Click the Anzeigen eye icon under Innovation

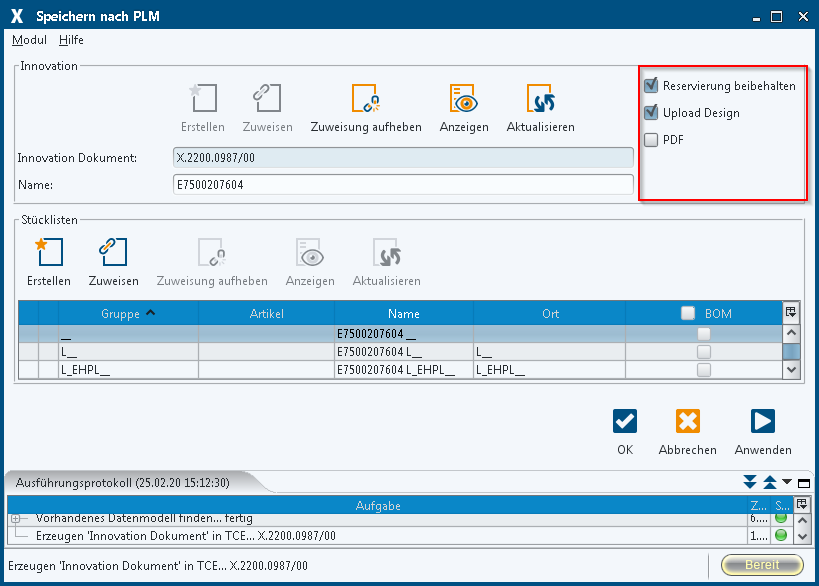[463, 99]
